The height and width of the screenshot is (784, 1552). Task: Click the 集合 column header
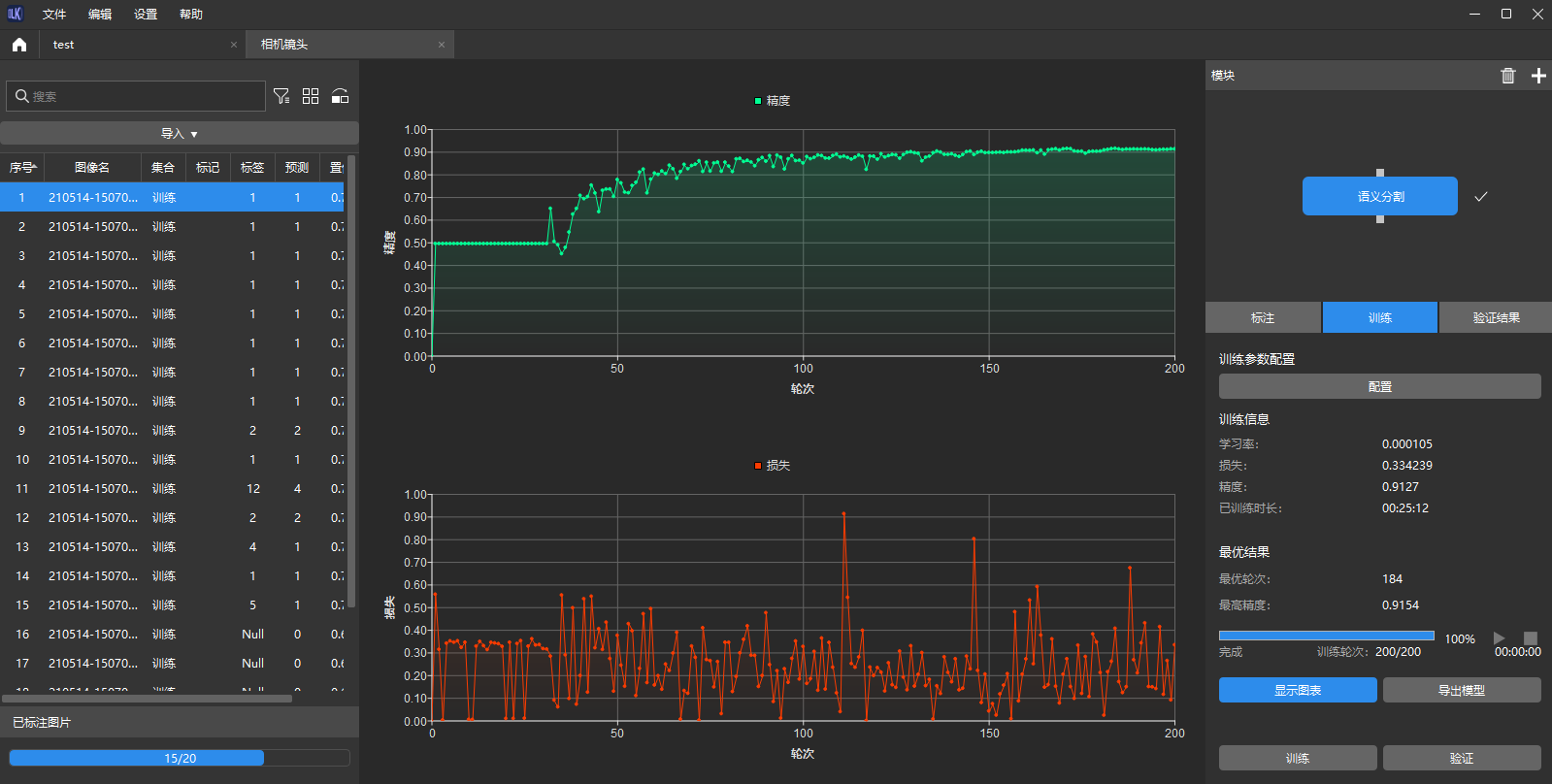pos(163,168)
